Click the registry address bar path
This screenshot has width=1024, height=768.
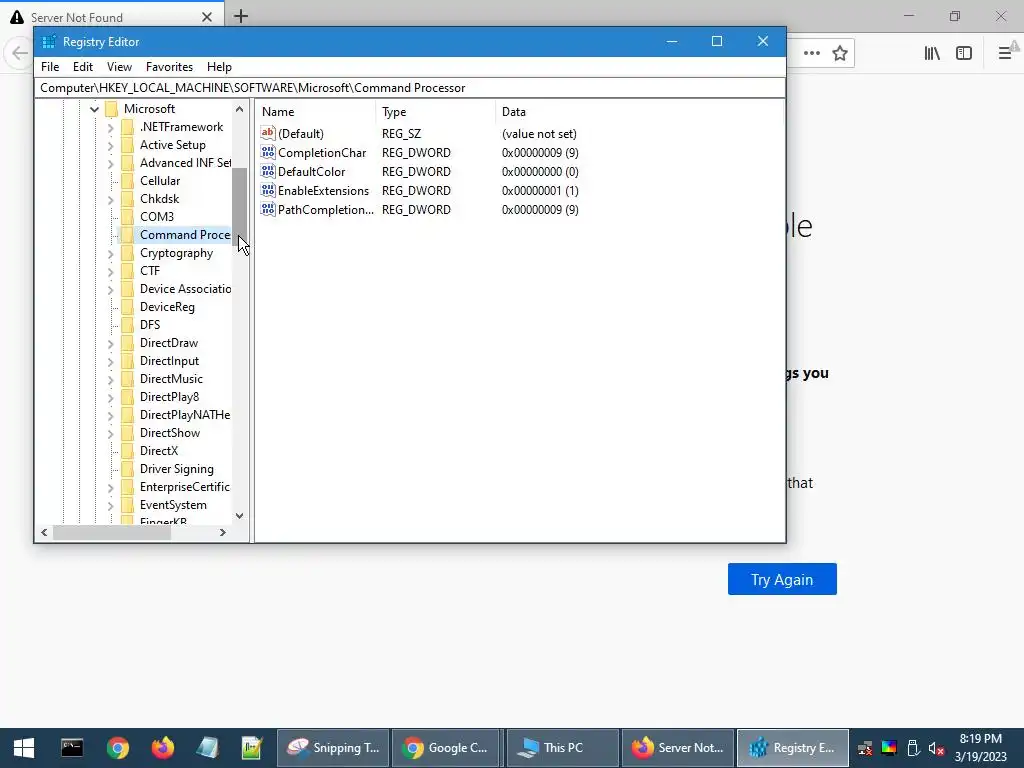pyautogui.click(x=409, y=88)
